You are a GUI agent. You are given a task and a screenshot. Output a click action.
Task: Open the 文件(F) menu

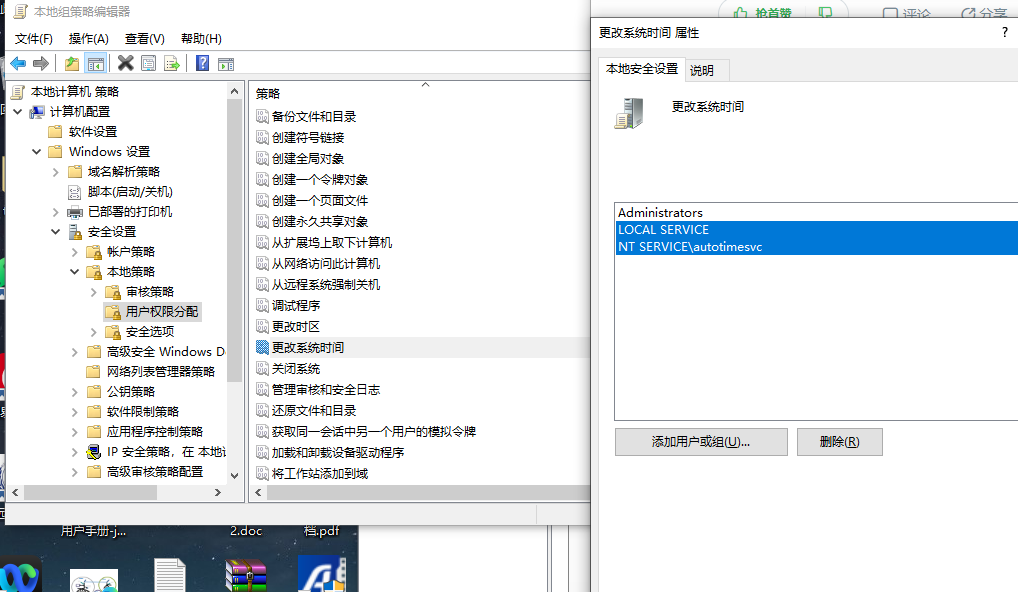[34, 39]
